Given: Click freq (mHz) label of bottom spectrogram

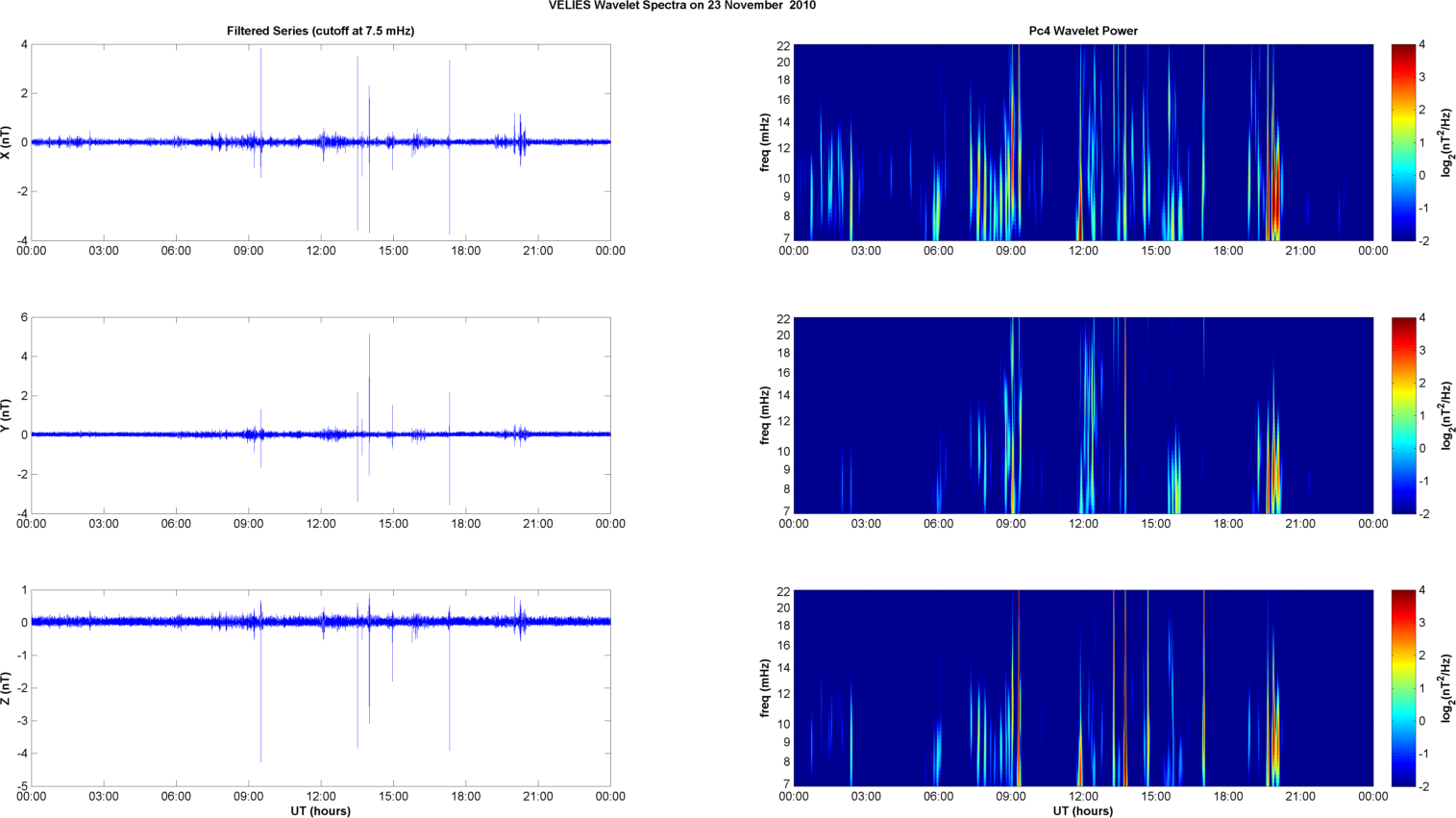Looking at the screenshot, I should [765, 688].
